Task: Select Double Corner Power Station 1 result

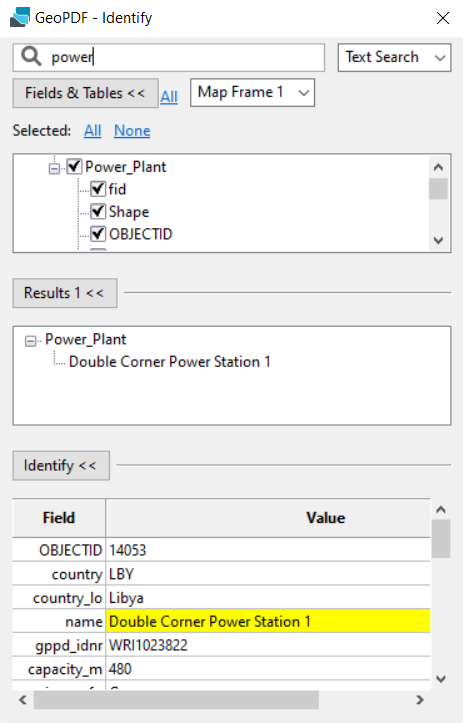Action: [169, 362]
